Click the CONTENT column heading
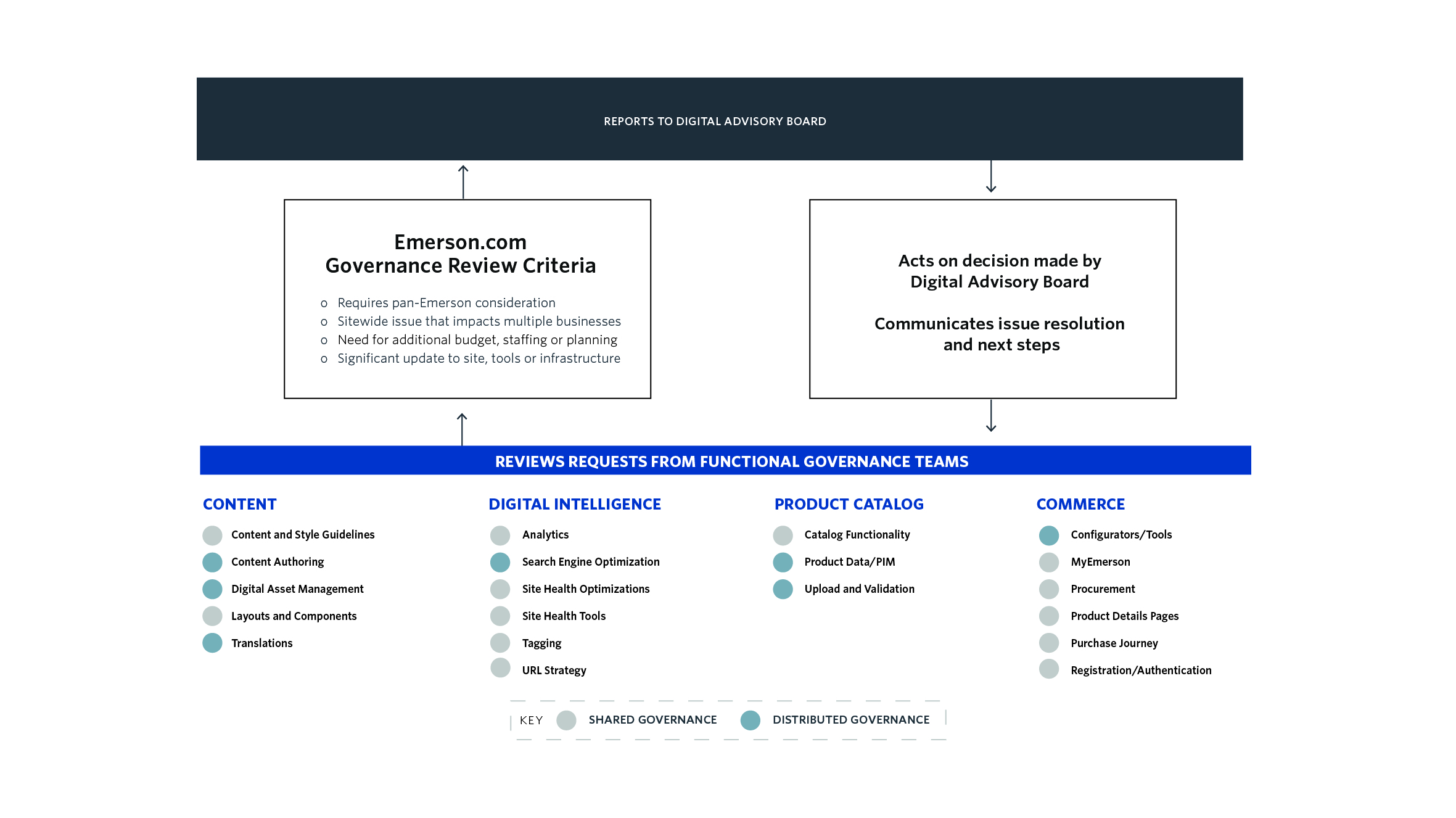 [x=240, y=504]
